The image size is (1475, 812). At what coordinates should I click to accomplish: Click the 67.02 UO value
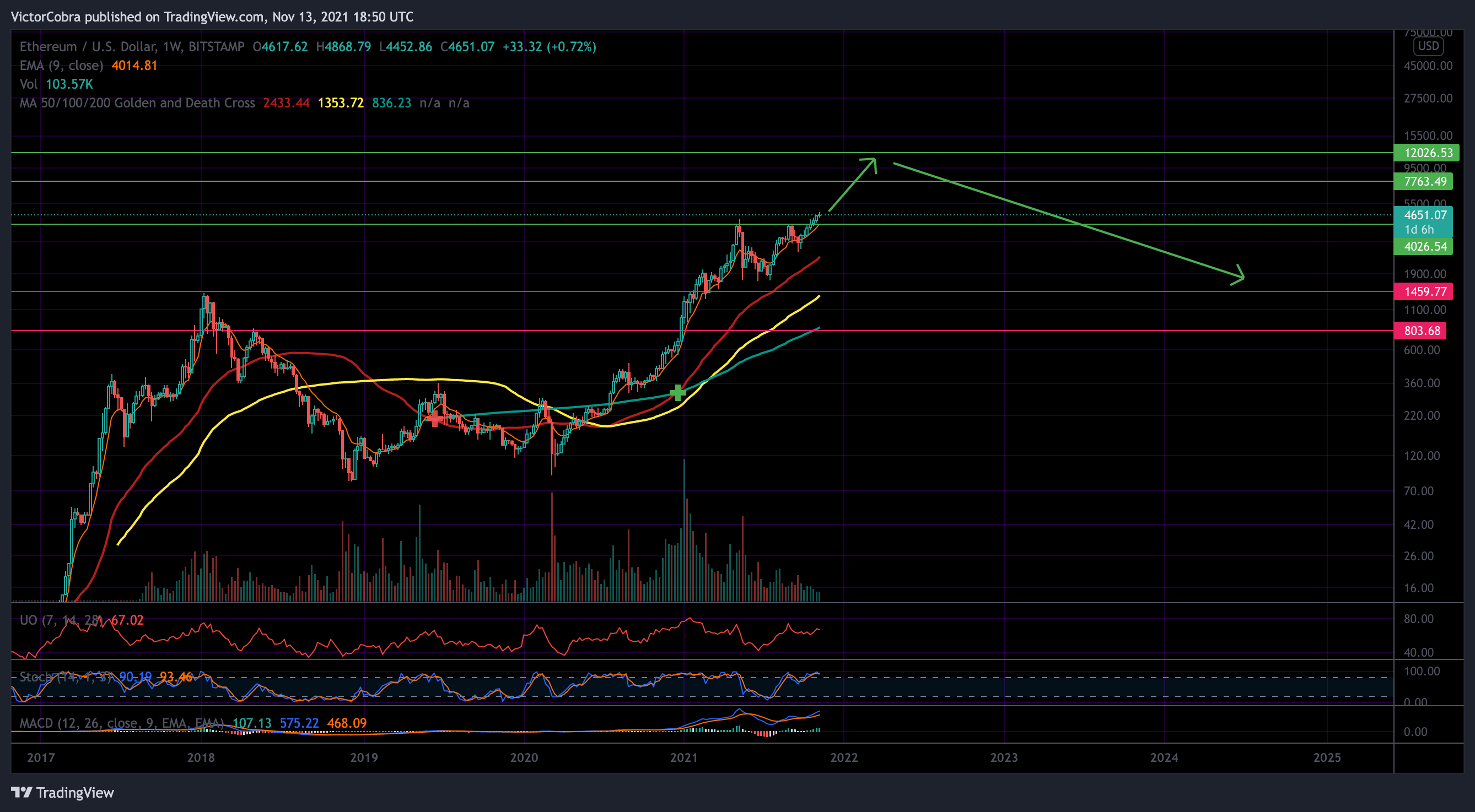(x=127, y=620)
